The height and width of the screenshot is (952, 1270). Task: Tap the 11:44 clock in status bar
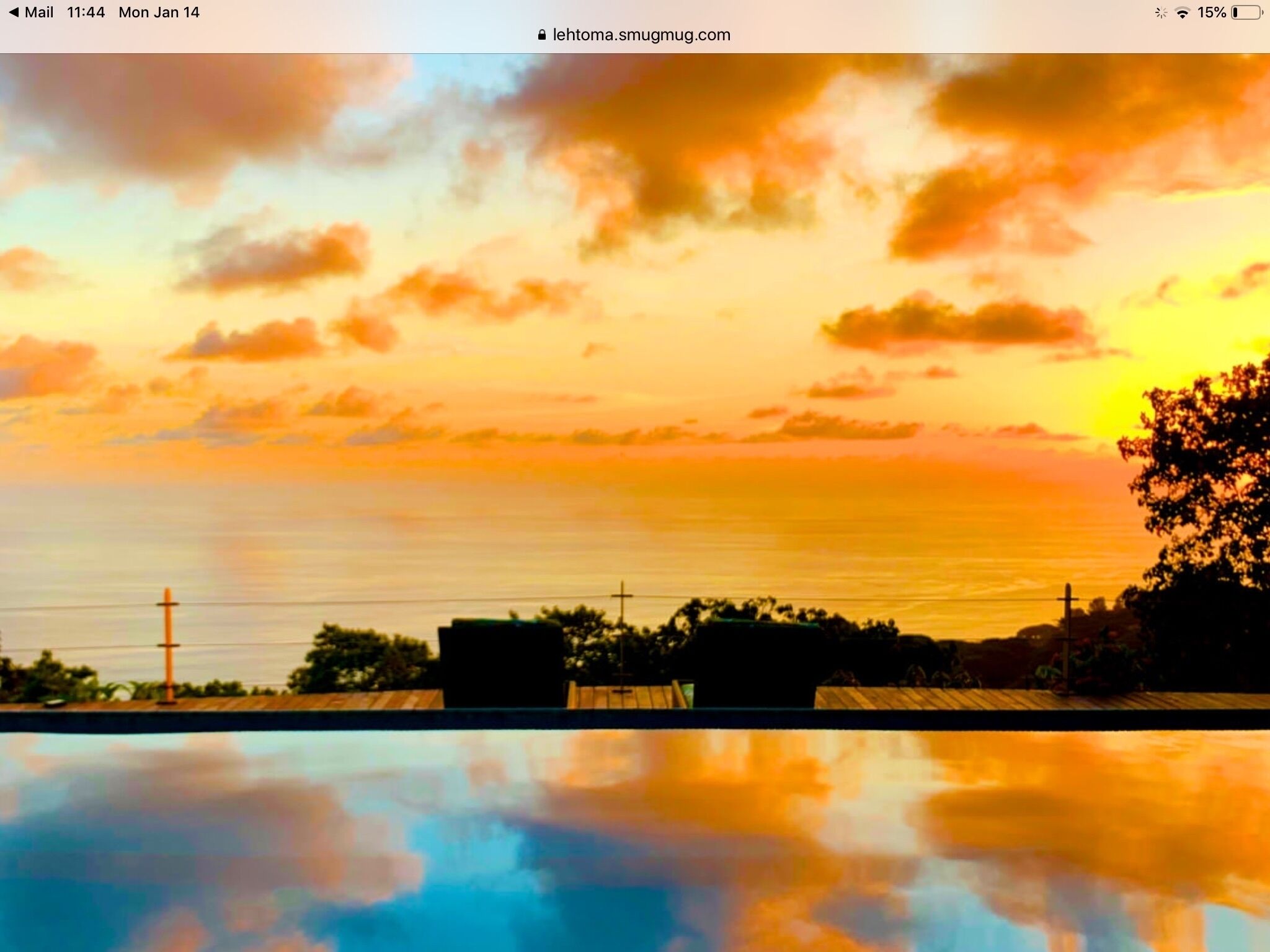tap(86, 12)
